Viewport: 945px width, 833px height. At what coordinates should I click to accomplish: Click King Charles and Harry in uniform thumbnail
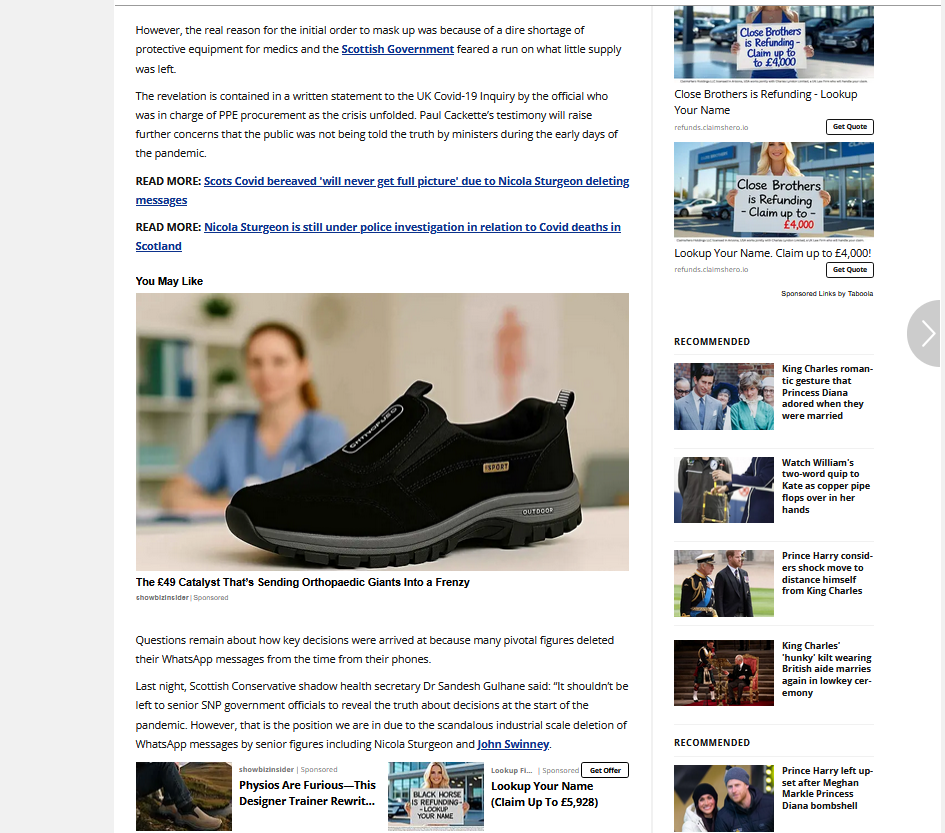[x=724, y=583]
